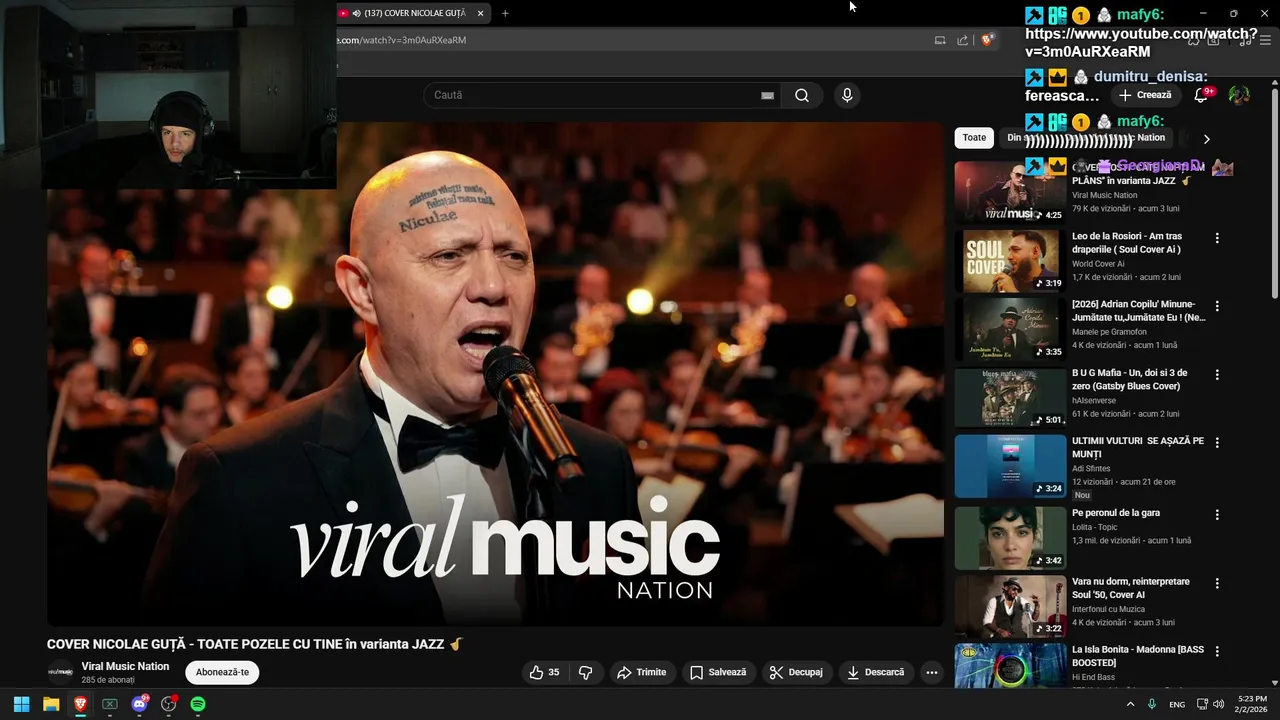Open Vara nu dorm video thumbnail
Image resolution: width=1280 pixels, height=720 pixels.
coord(1010,606)
